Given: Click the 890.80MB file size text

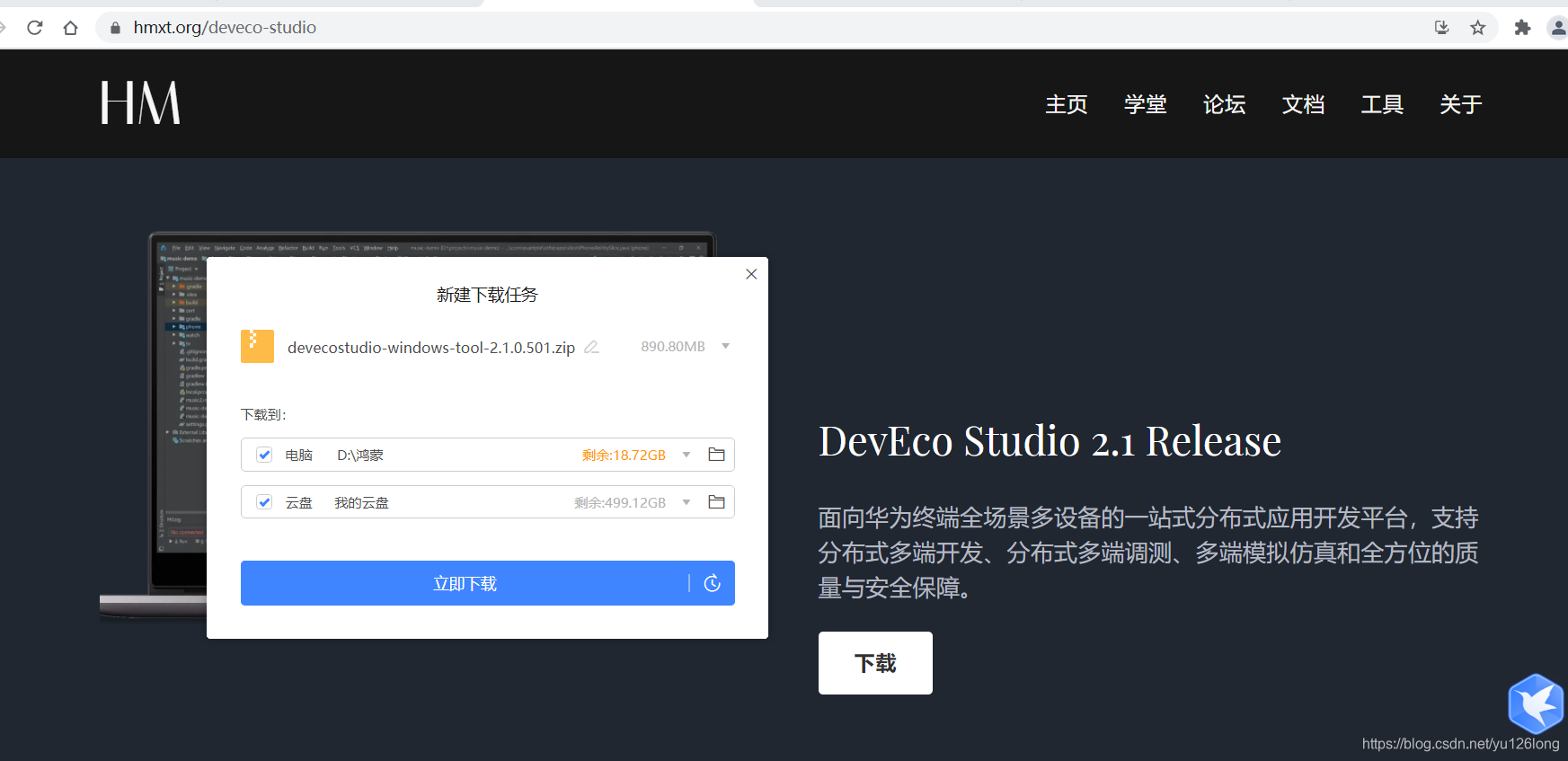Looking at the screenshot, I should coord(673,347).
